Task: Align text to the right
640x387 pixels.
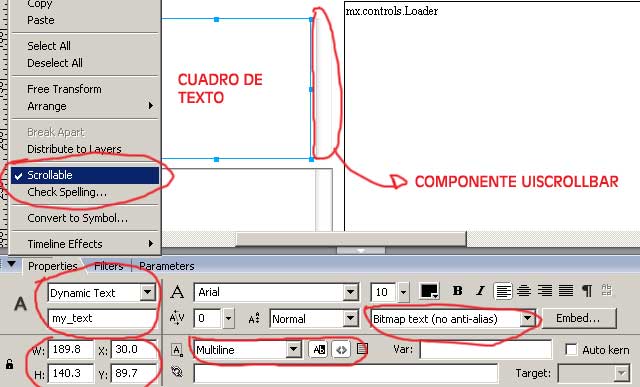Action: (545, 291)
